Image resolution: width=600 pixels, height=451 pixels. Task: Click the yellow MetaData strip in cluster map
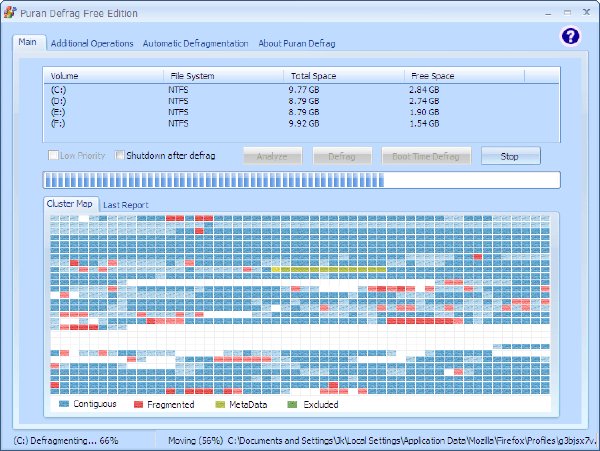[x=329, y=269]
